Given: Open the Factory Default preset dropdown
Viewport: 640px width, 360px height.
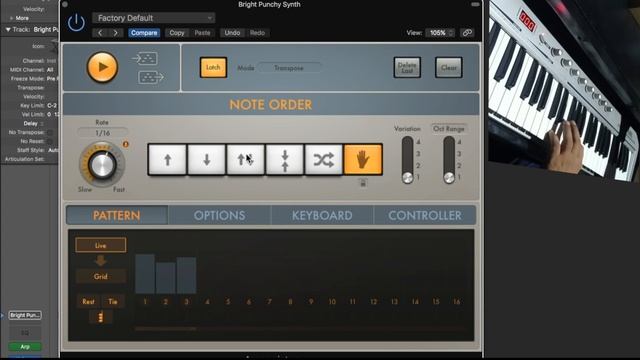Looking at the screenshot, I should pyautogui.click(x=153, y=18).
